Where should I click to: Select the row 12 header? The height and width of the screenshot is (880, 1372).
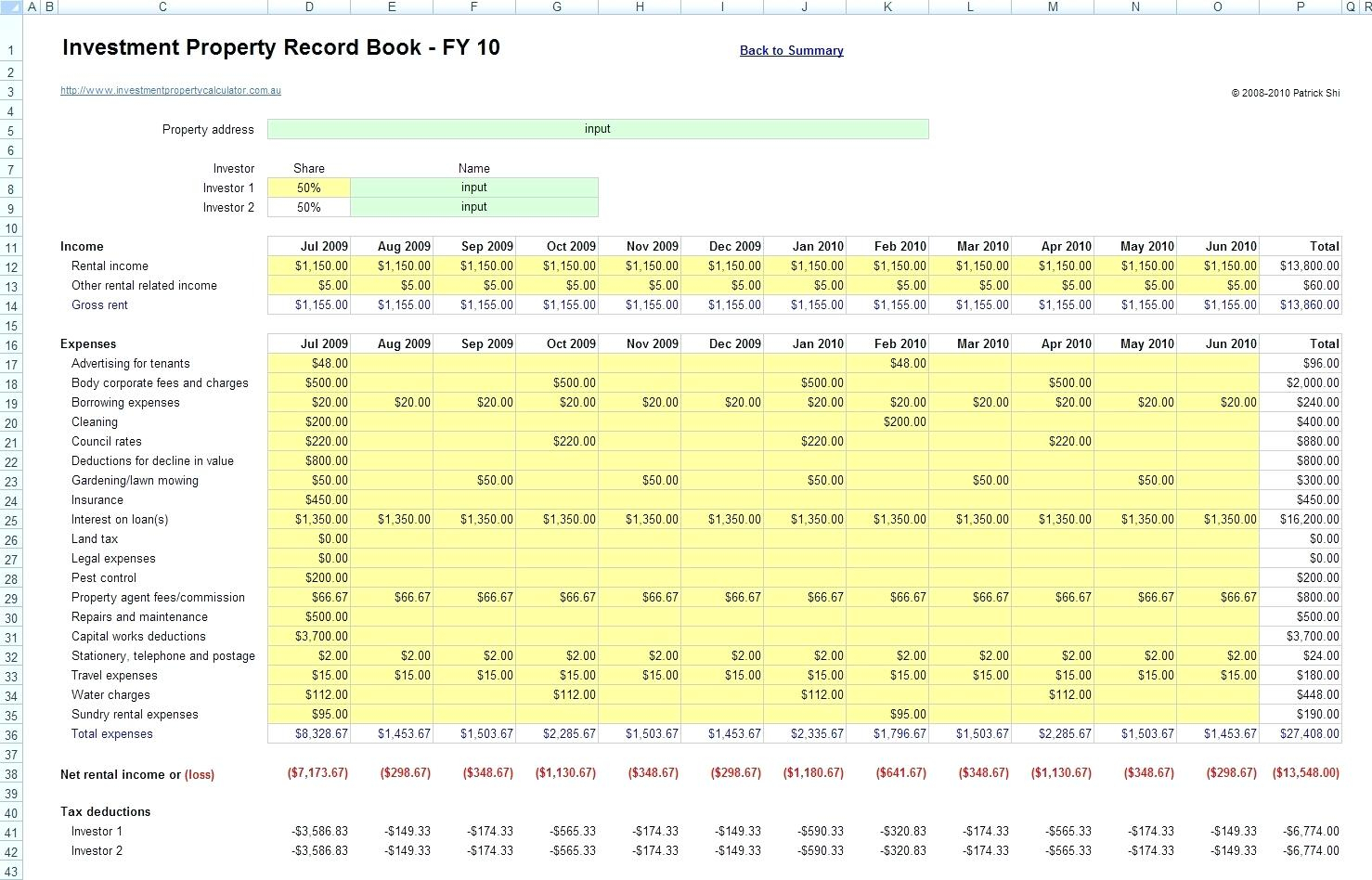(11, 267)
